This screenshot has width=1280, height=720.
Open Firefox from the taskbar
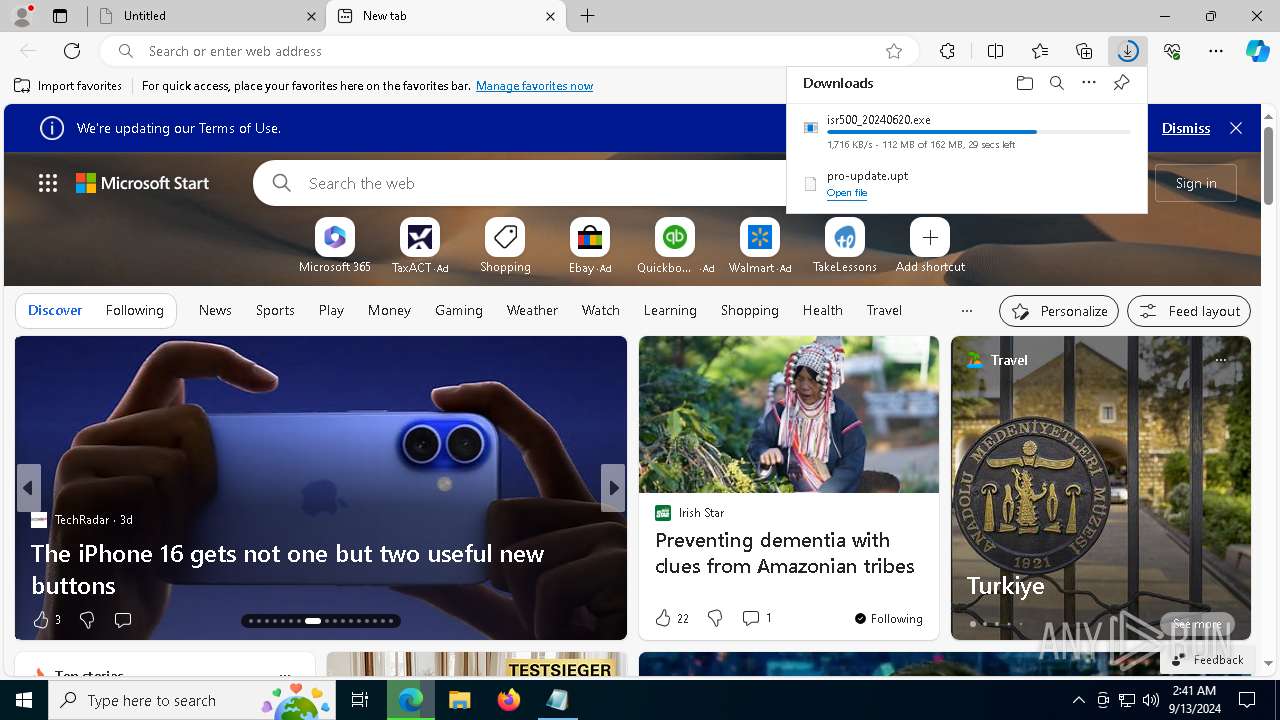coord(509,700)
